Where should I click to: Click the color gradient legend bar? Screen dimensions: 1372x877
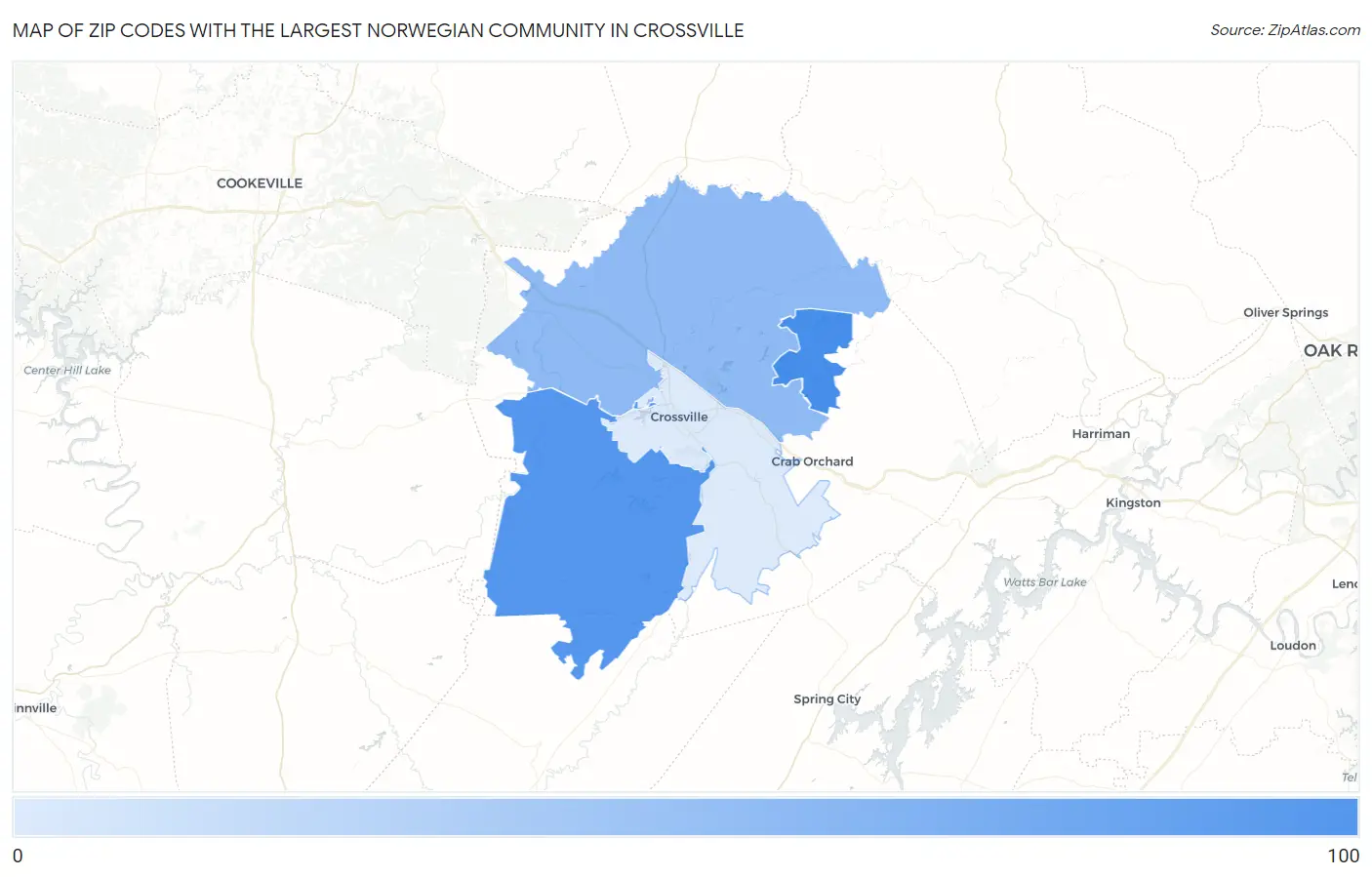click(x=685, y=817)
